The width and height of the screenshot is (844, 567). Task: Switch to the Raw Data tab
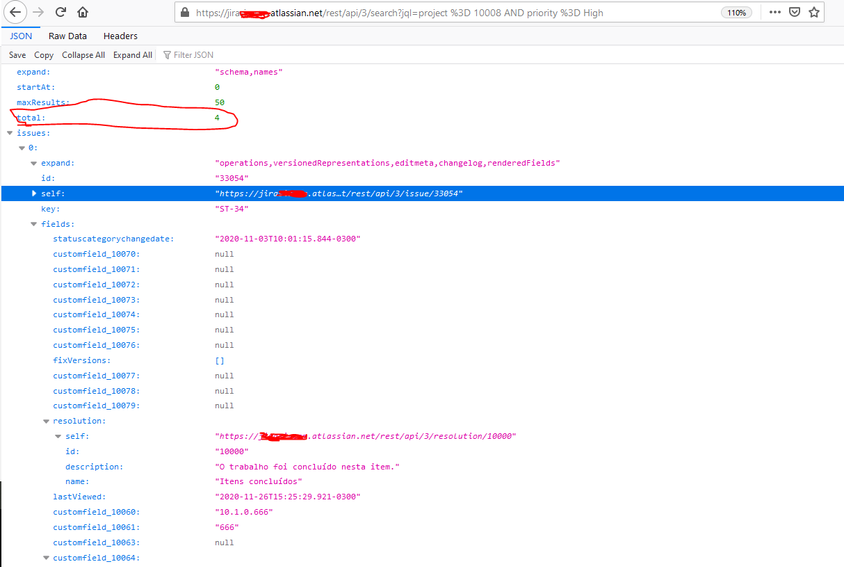67,36
